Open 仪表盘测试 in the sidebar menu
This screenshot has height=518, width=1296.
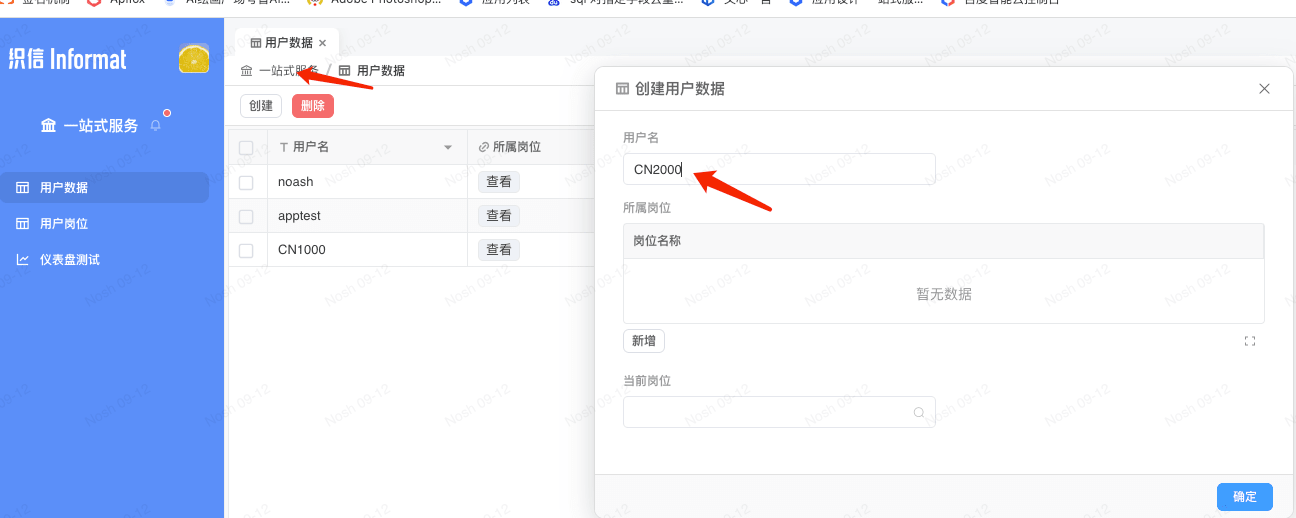point(105,260)
